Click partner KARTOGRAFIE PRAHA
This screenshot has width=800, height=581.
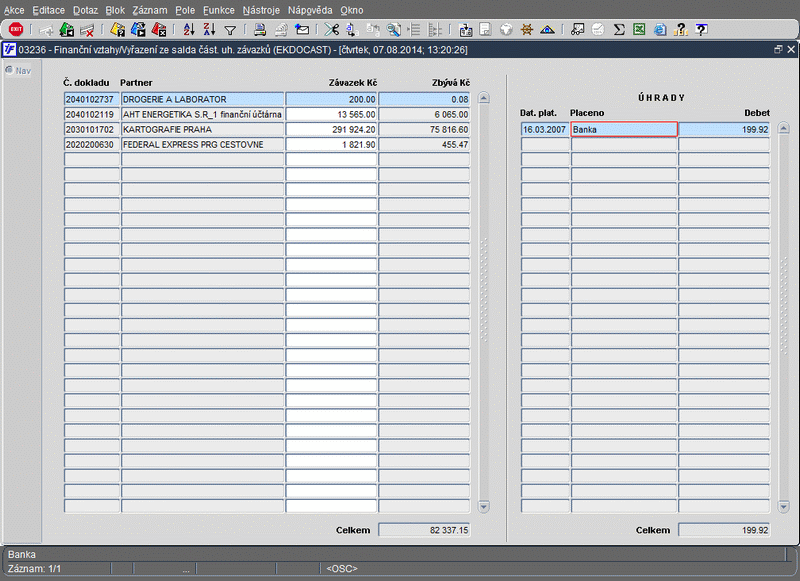[203, 130]
